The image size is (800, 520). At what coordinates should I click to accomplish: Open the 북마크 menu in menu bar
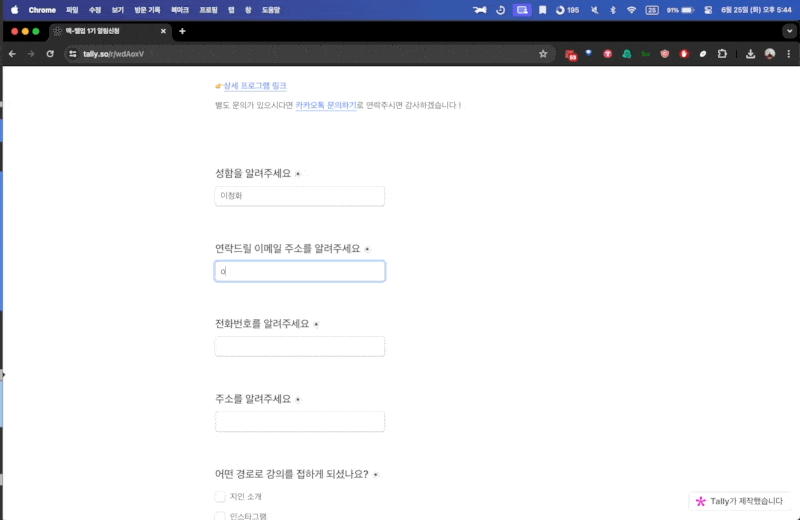(x=180, y=10)
